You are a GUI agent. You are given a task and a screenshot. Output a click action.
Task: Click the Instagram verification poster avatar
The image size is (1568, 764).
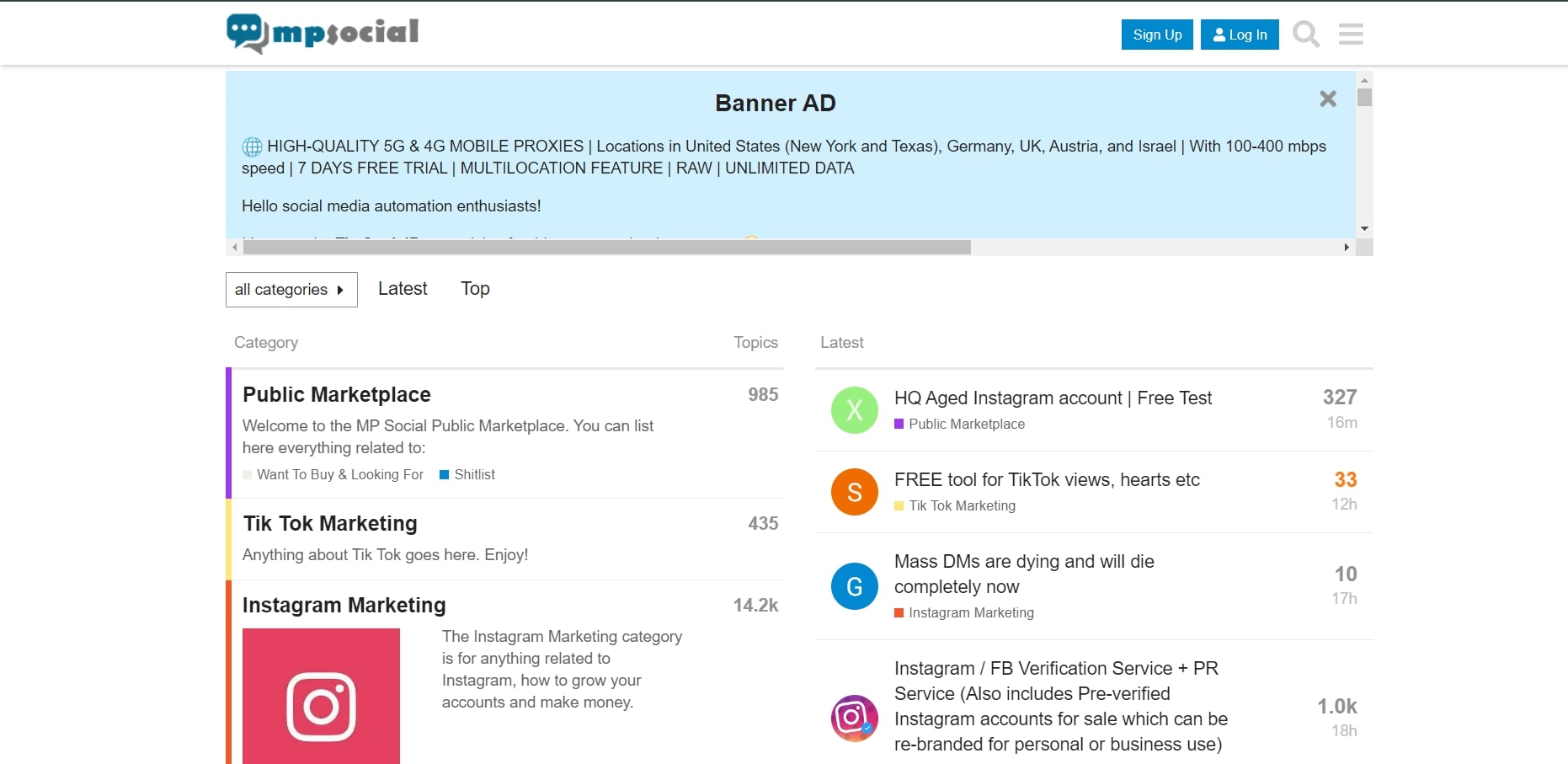[855, 719]
